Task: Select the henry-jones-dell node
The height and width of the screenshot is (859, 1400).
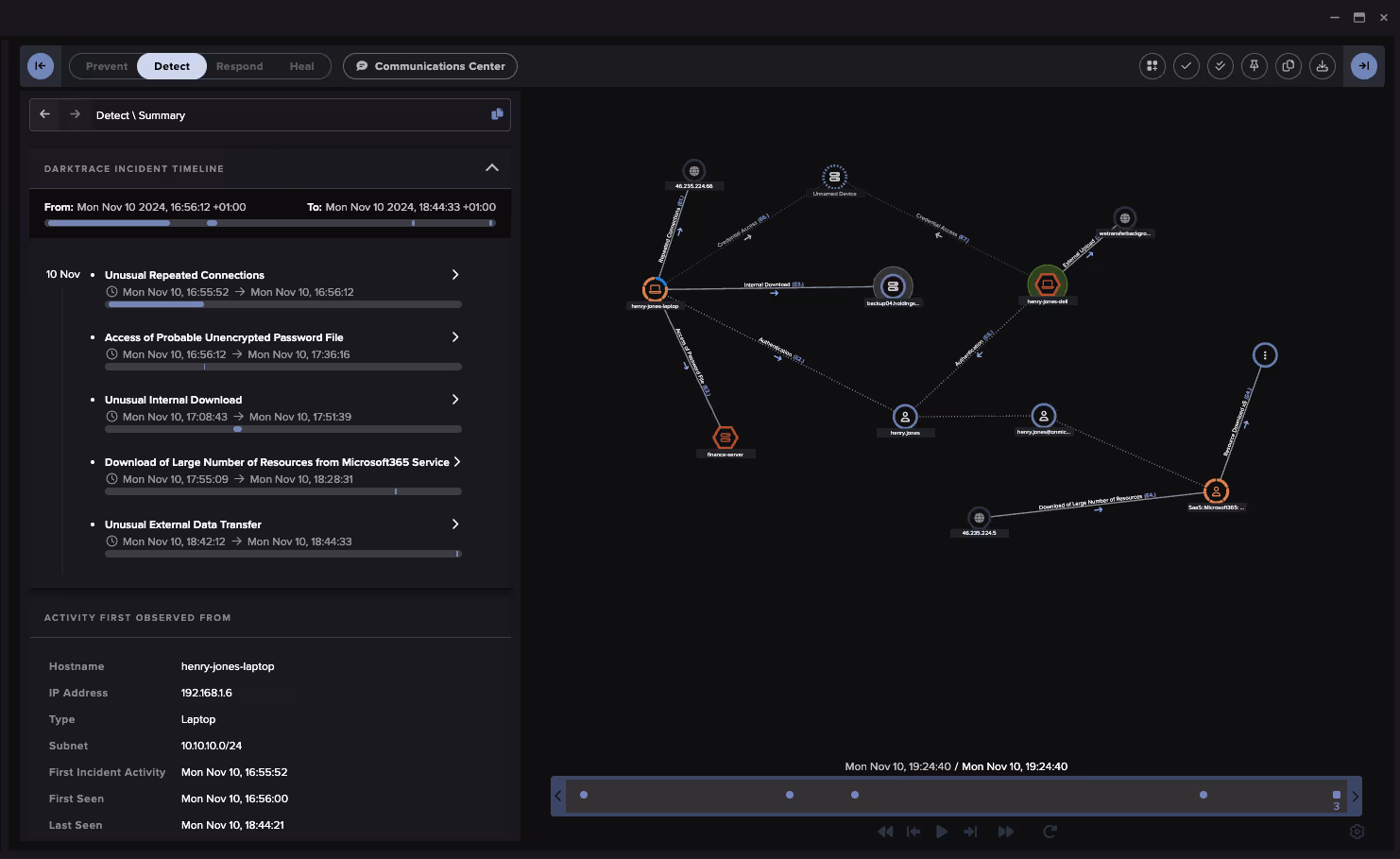Action: pyautogui.click(x=1047, y=283)
